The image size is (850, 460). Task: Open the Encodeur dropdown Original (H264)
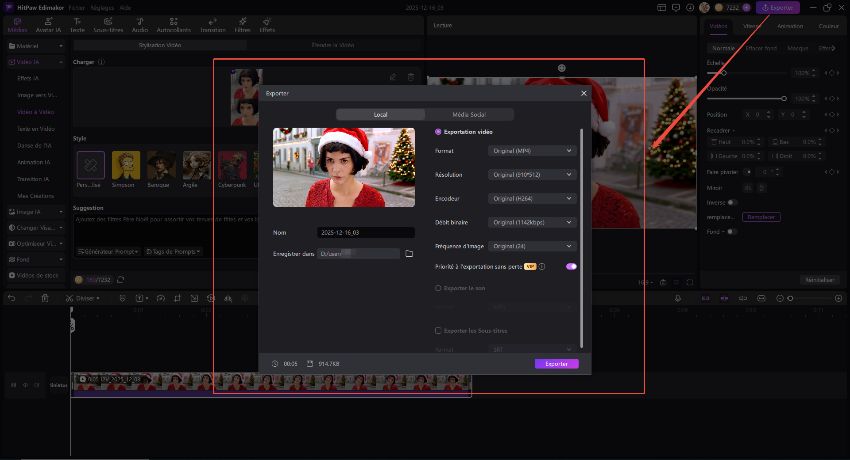pos(532,198)
